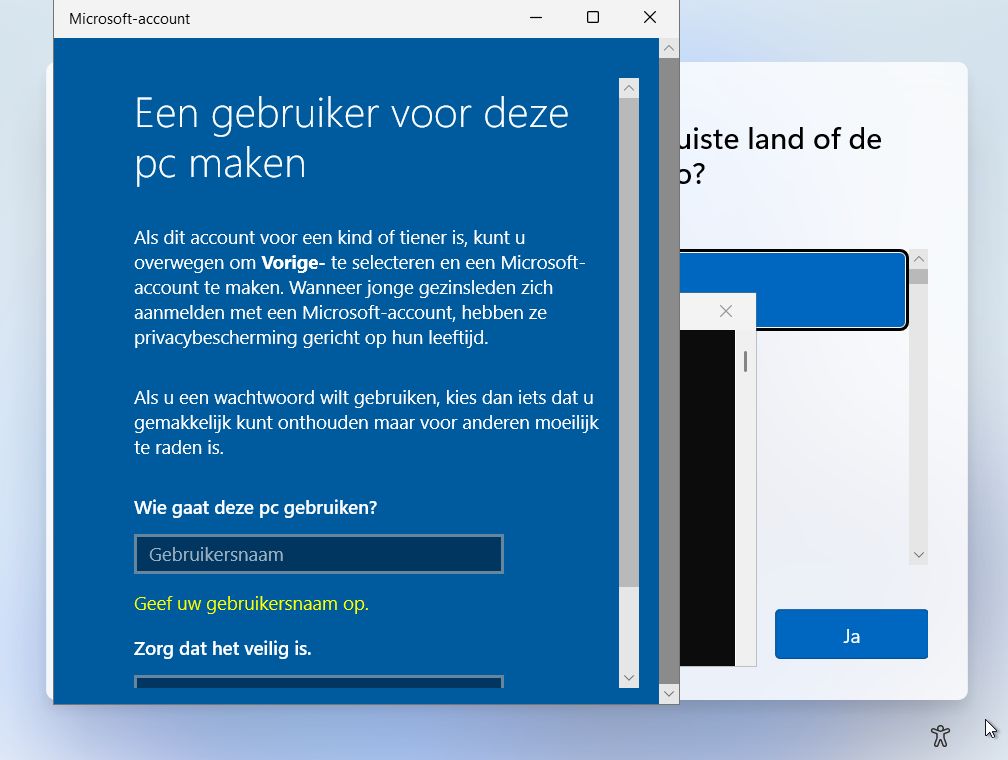Click outer scrollbar down arrow of Microsoft-account window
This screenshot has width=1008, height=760.
click(669, 693)
